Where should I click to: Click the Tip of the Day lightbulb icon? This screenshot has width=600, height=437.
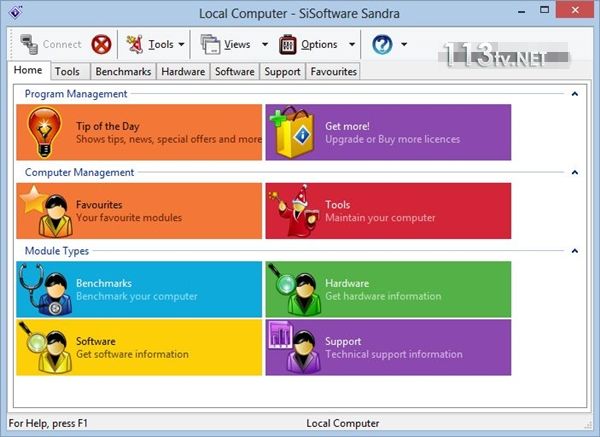click(44, 132)
